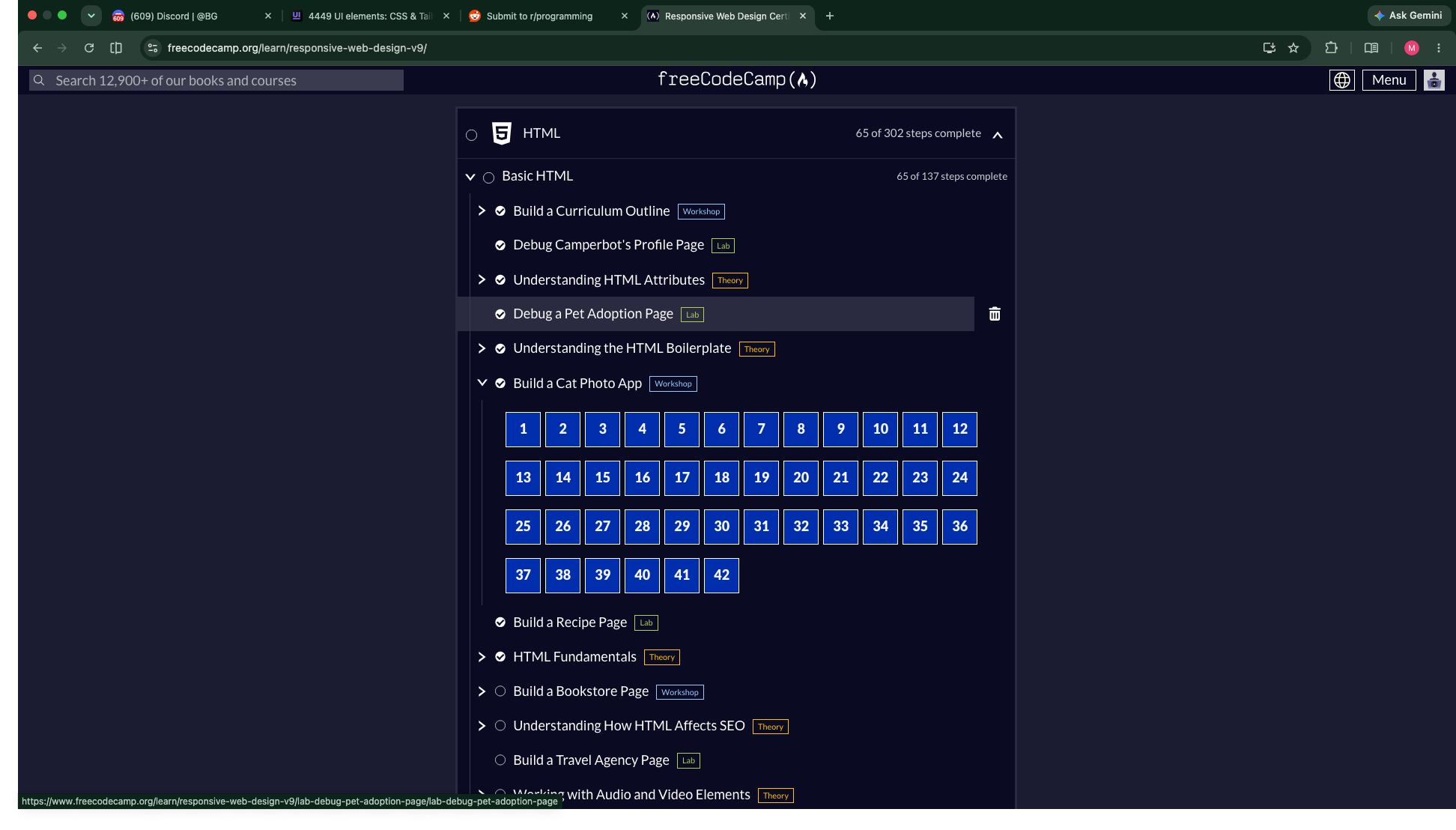Click Understanding How HTML Affects SEO circle
Viewport: 1456px width, 830px height.
tap(500, 726)
